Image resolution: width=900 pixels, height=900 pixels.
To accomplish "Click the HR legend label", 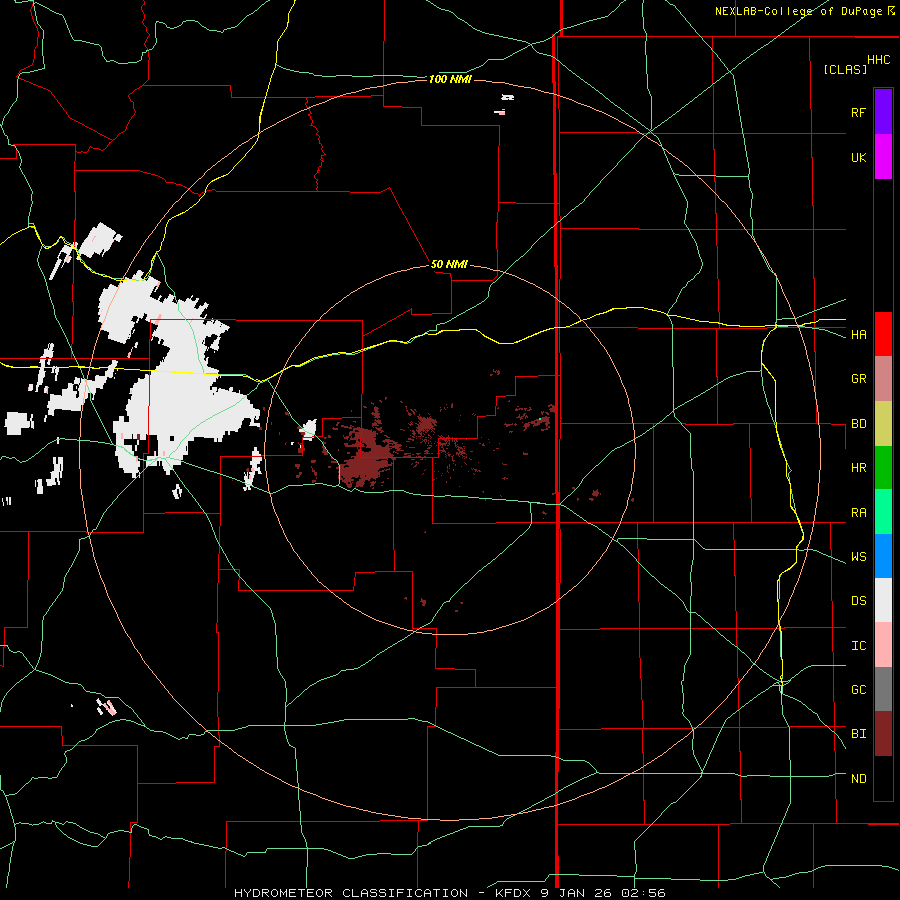I will point(858,468).
